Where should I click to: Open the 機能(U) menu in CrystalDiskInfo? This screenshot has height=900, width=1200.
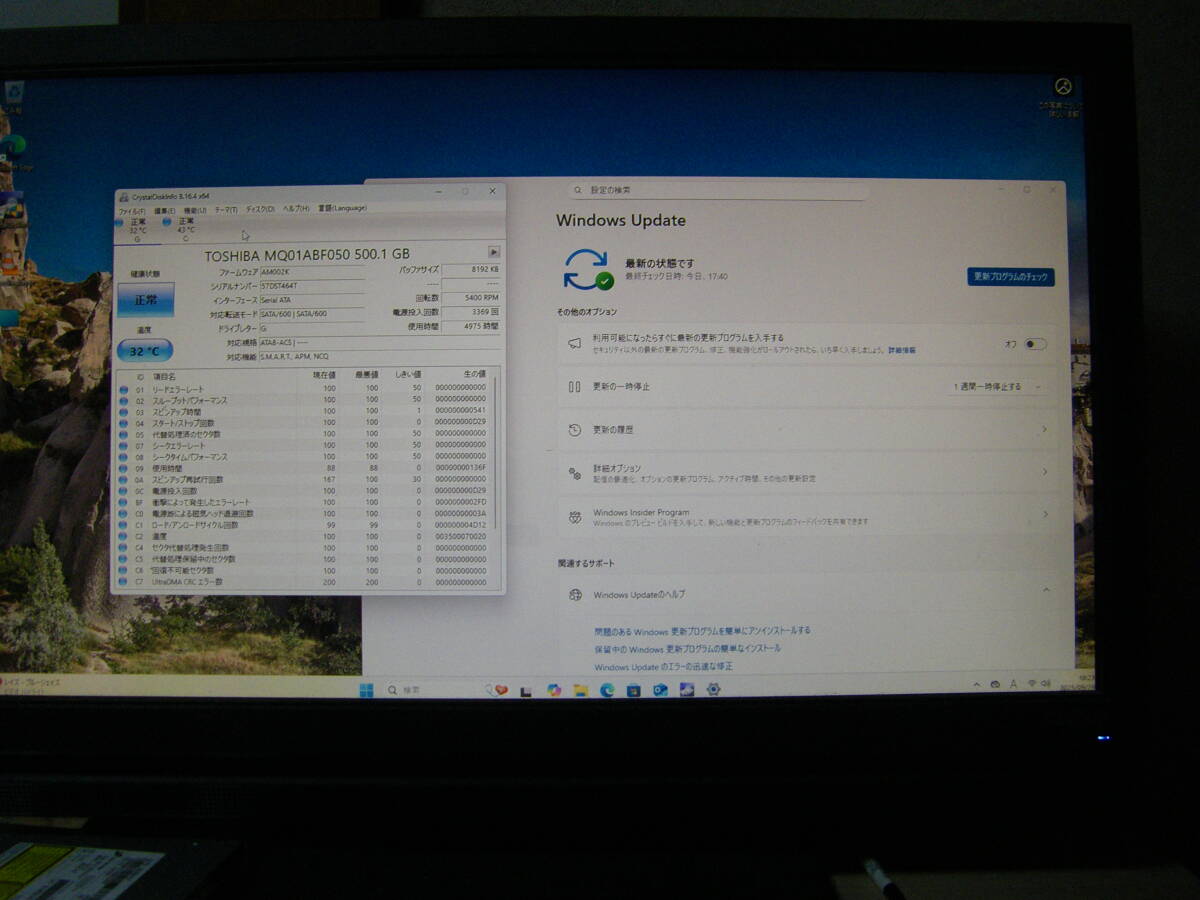[x=195, y=210]
